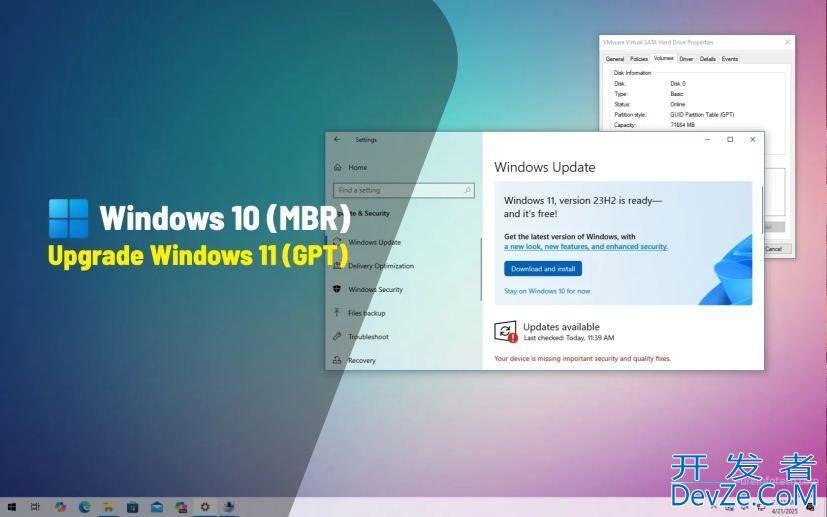Click Cancel in the Properties dialog
This screenshot has height=517, width=827.
click(773, 248)
